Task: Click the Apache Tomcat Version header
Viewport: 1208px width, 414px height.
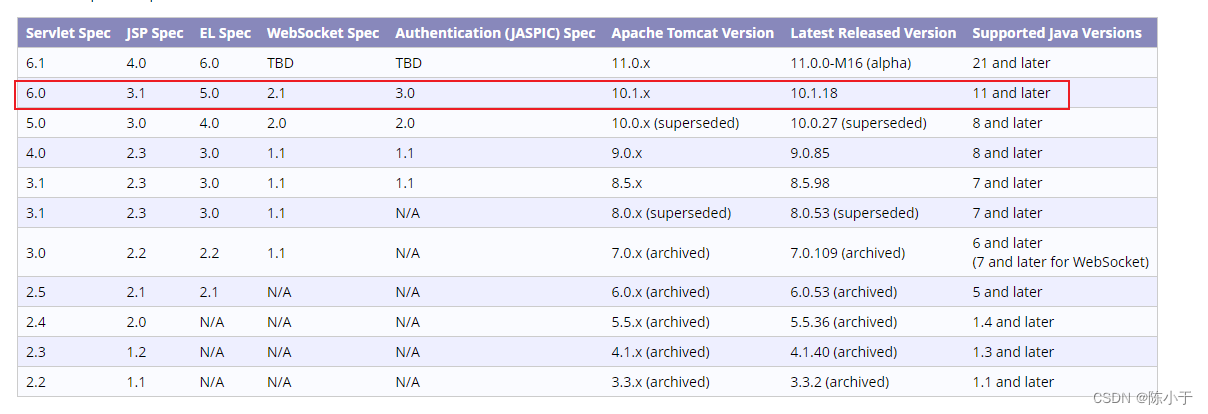Action: click(x=693, y=33)
